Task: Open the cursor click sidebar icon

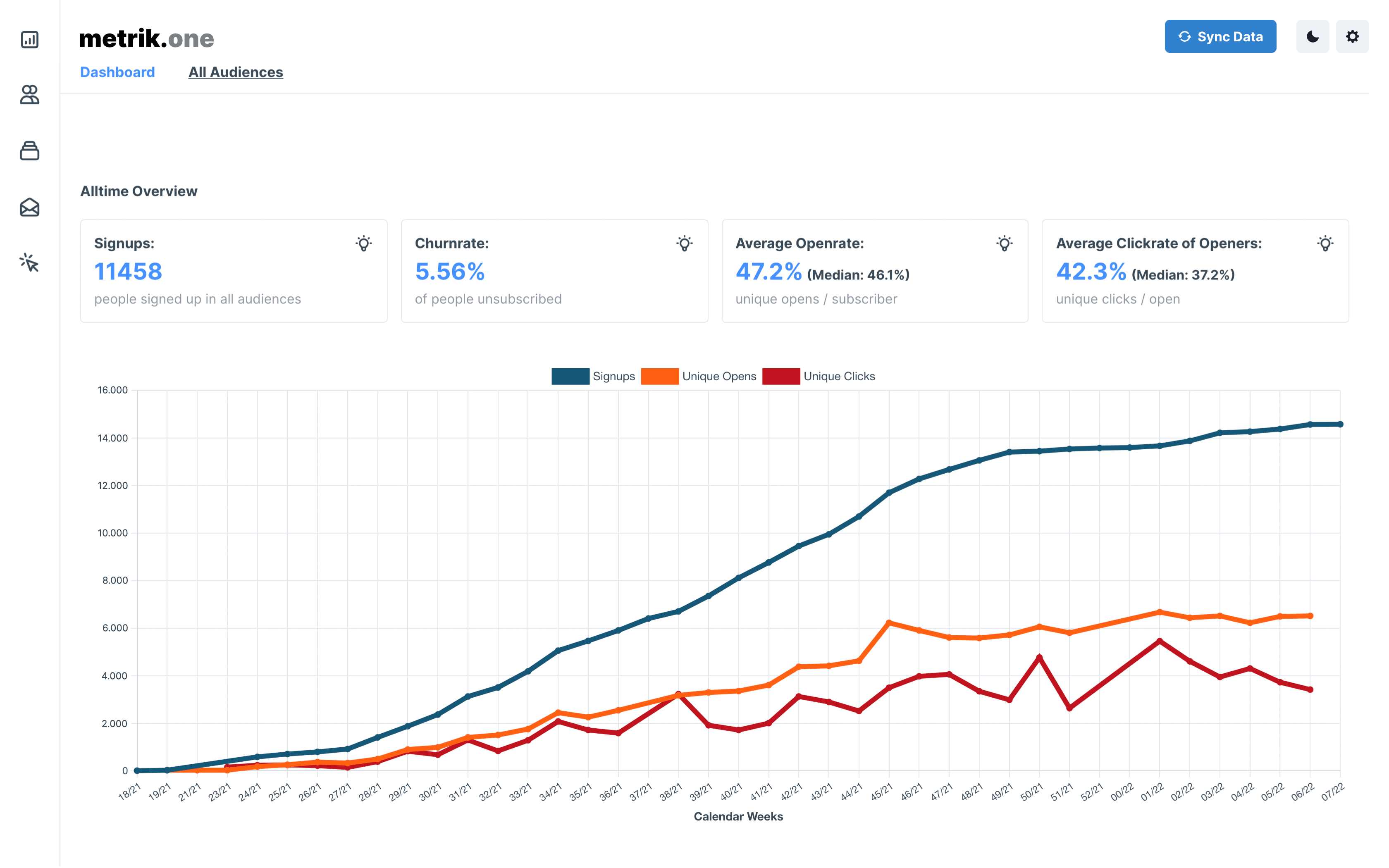Action: pos(29,263)
